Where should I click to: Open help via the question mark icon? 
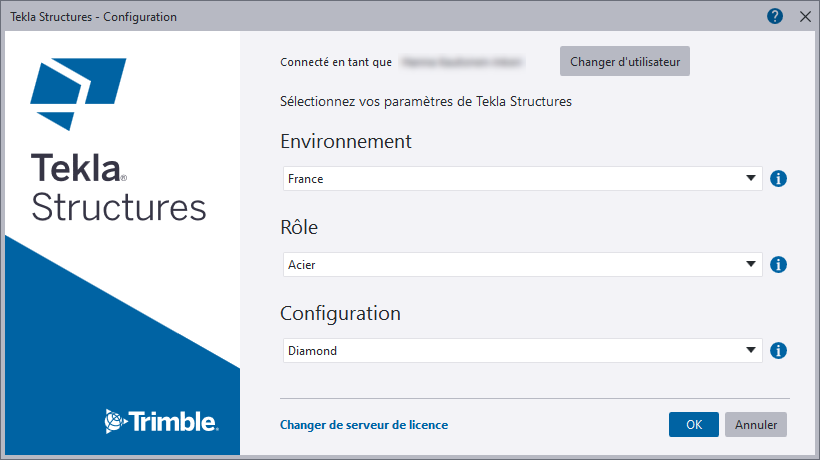click(x=775, y=16)
